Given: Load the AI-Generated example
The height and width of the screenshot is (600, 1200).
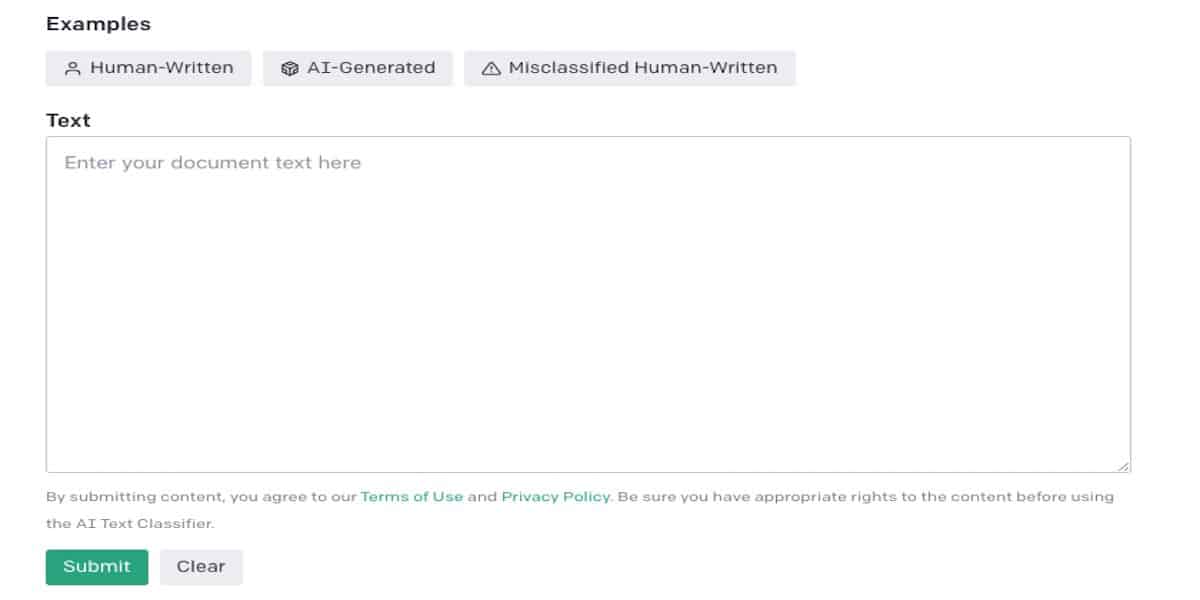Looking at the screenshot, I should [x=358, y=68].
